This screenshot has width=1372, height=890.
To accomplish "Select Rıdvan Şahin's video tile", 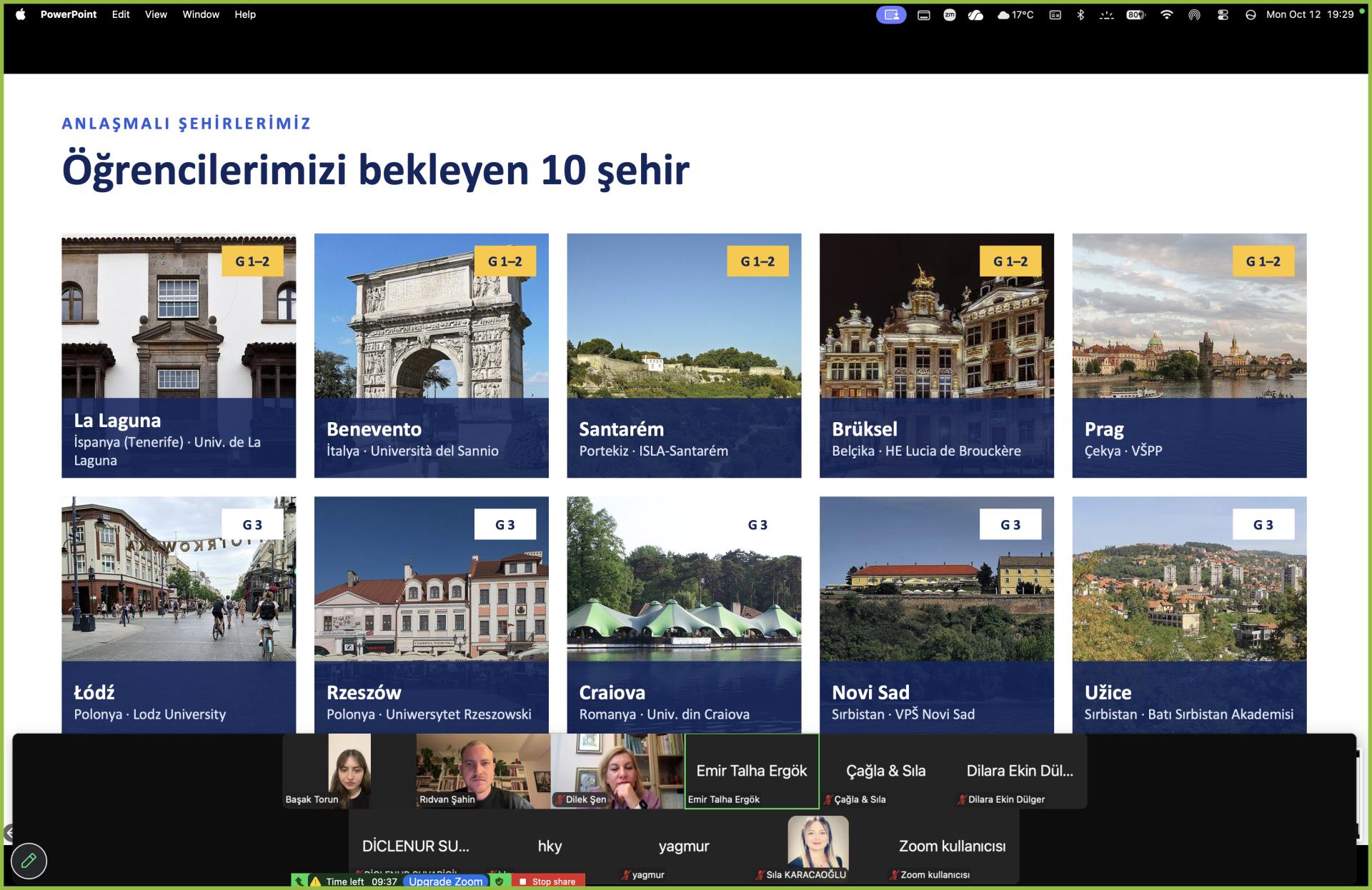I will tap(483, 771).
